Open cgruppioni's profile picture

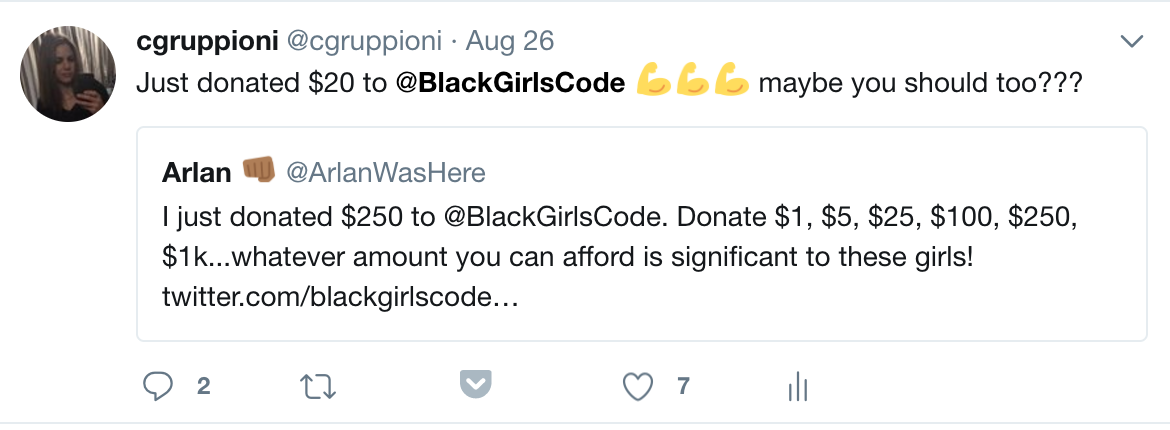click(x=68, y=73)
